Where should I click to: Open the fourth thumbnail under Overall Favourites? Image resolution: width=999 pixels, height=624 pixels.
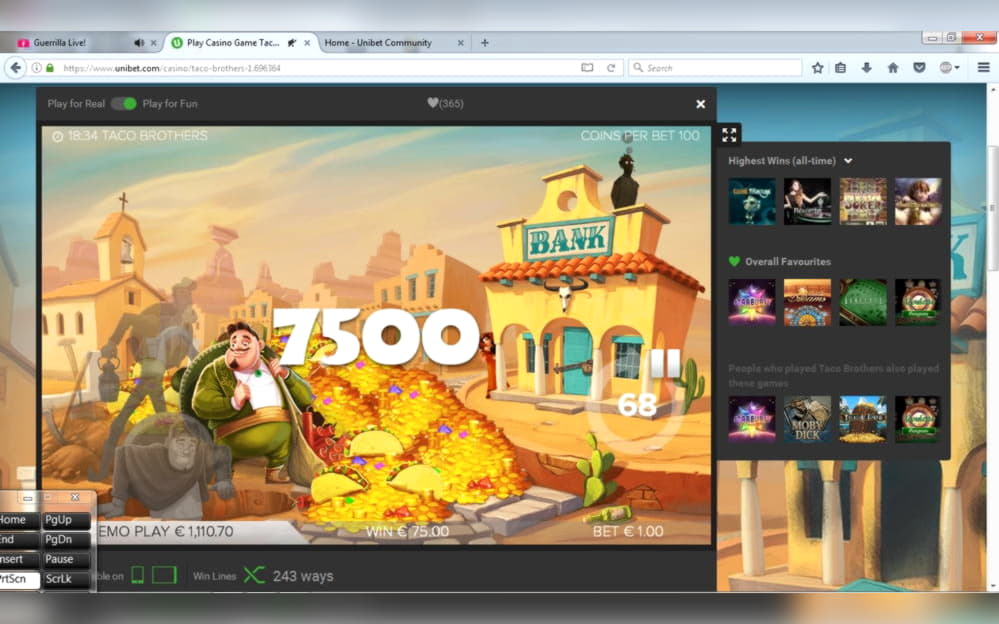(917, 302)
